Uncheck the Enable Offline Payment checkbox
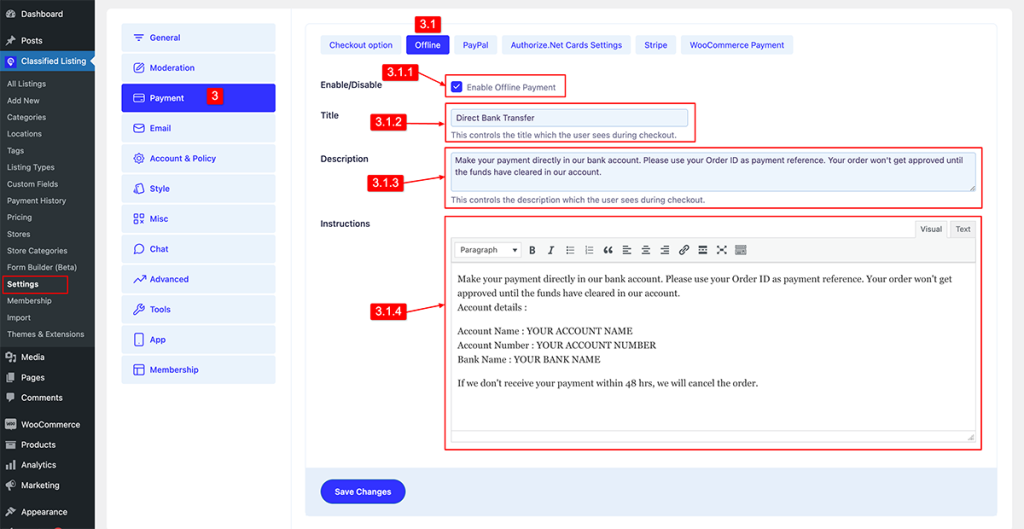1024x529 pixels. click(x=456, y=87)
